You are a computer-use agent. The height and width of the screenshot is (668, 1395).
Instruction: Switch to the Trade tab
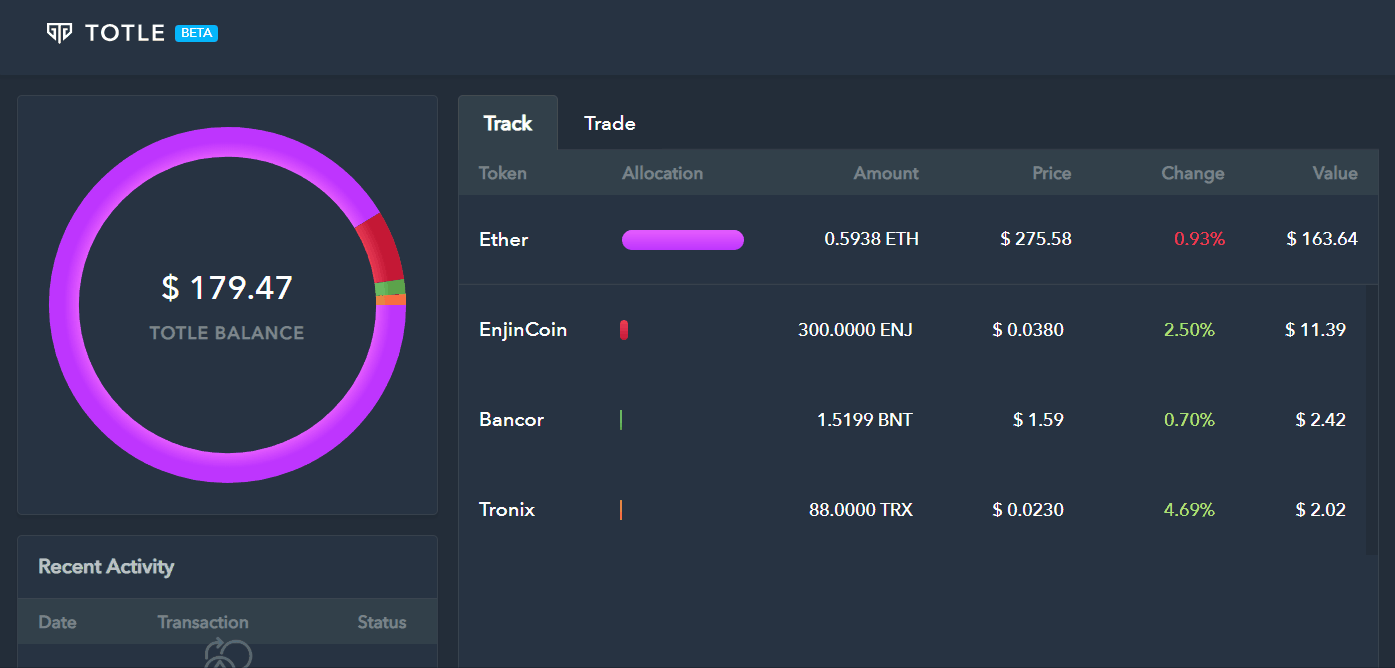coord(610,123)
